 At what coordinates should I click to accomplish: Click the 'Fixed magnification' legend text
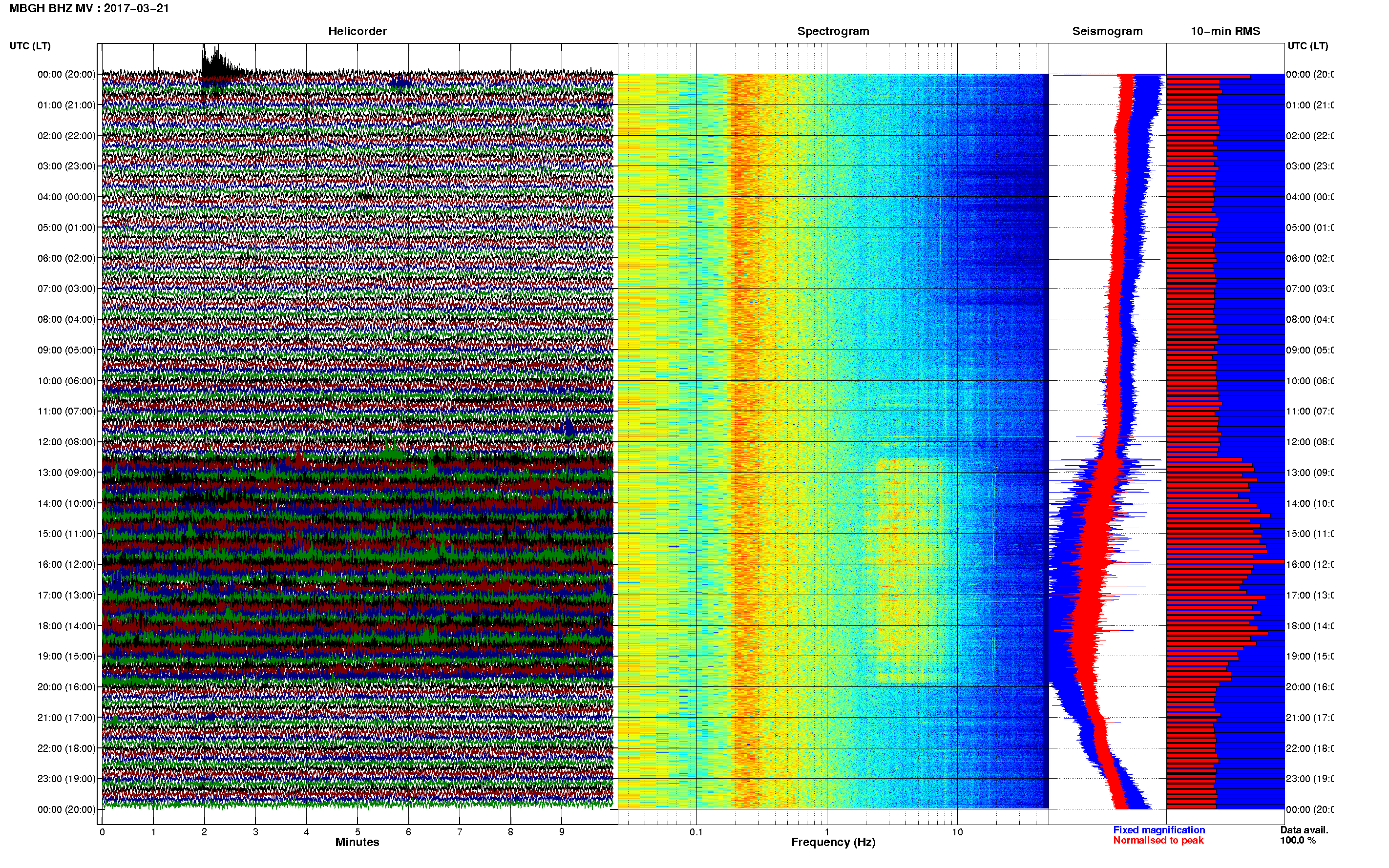click(x=1159, y=830)
